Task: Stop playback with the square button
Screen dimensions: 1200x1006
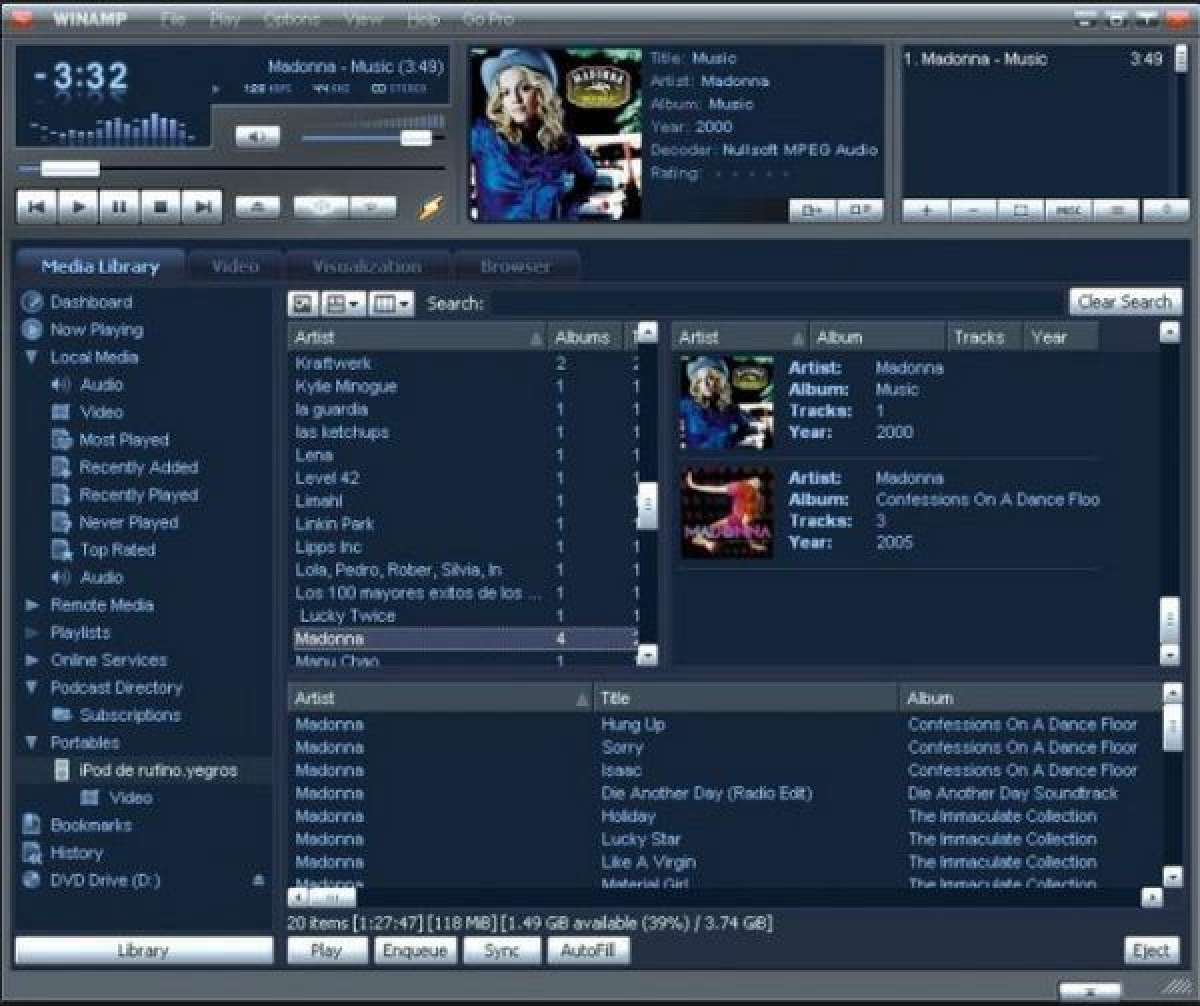Action: point(160,207)
